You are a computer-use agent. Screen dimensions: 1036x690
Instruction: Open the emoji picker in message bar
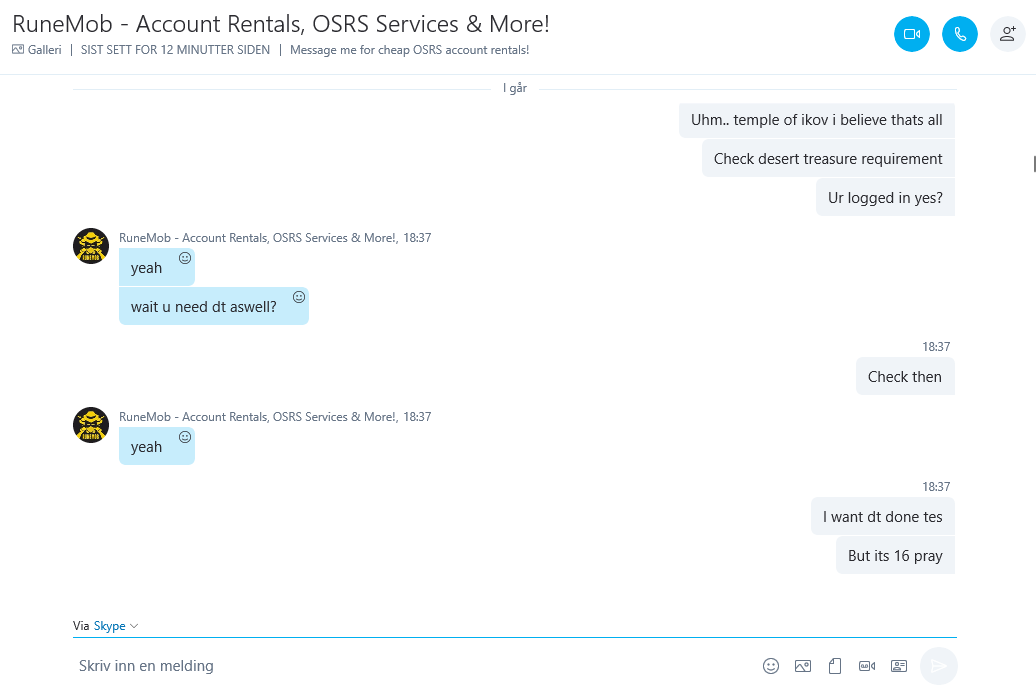[x=770, y=666]
